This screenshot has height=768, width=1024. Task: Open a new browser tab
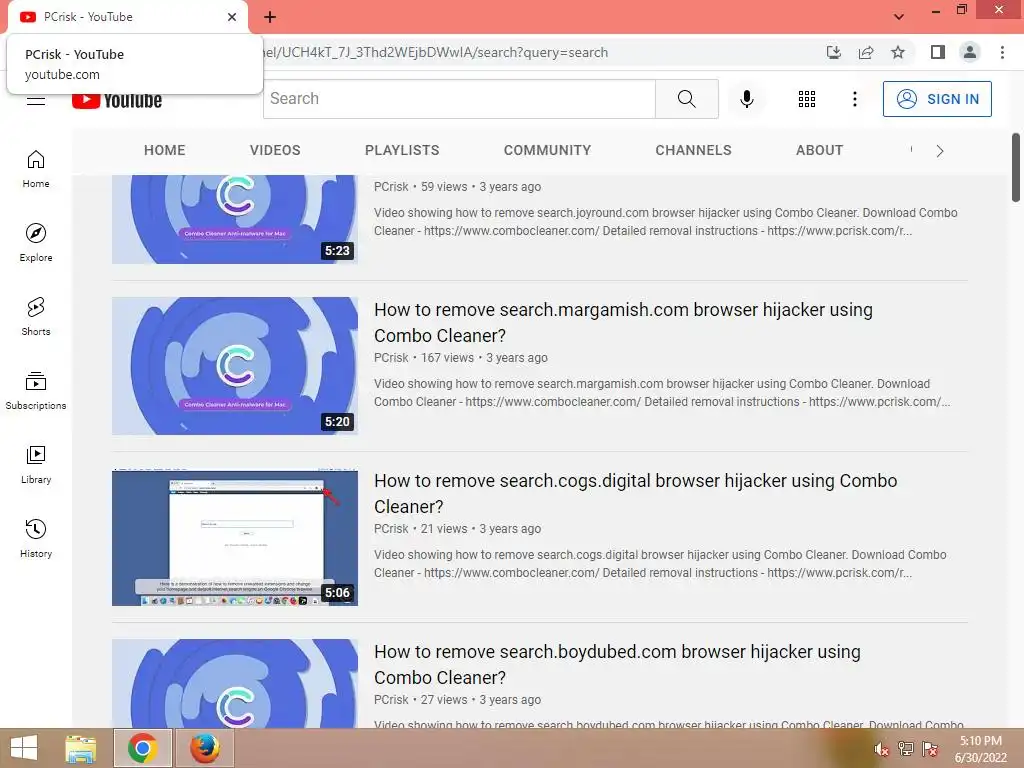[x=270, y=17]
